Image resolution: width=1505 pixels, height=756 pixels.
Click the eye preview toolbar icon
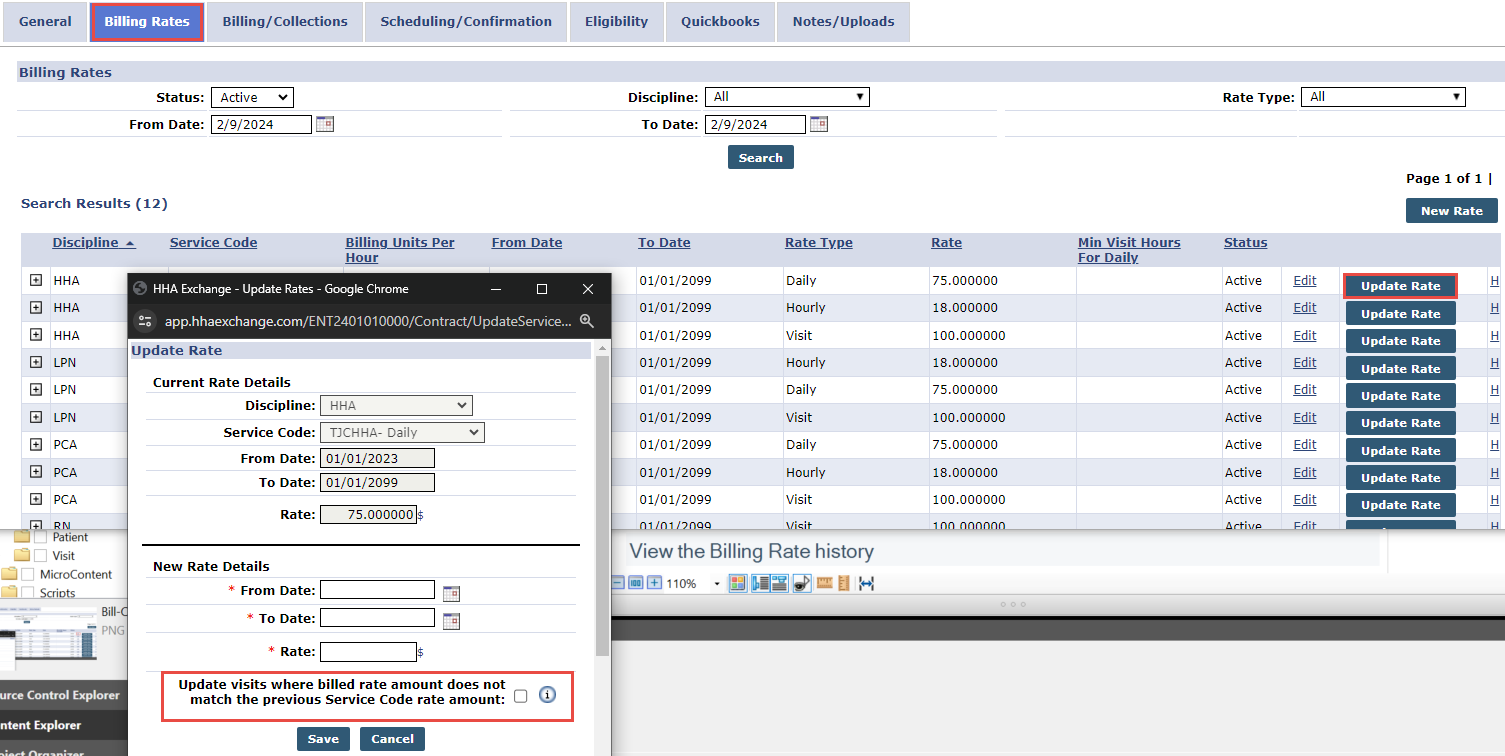[802, 583]
